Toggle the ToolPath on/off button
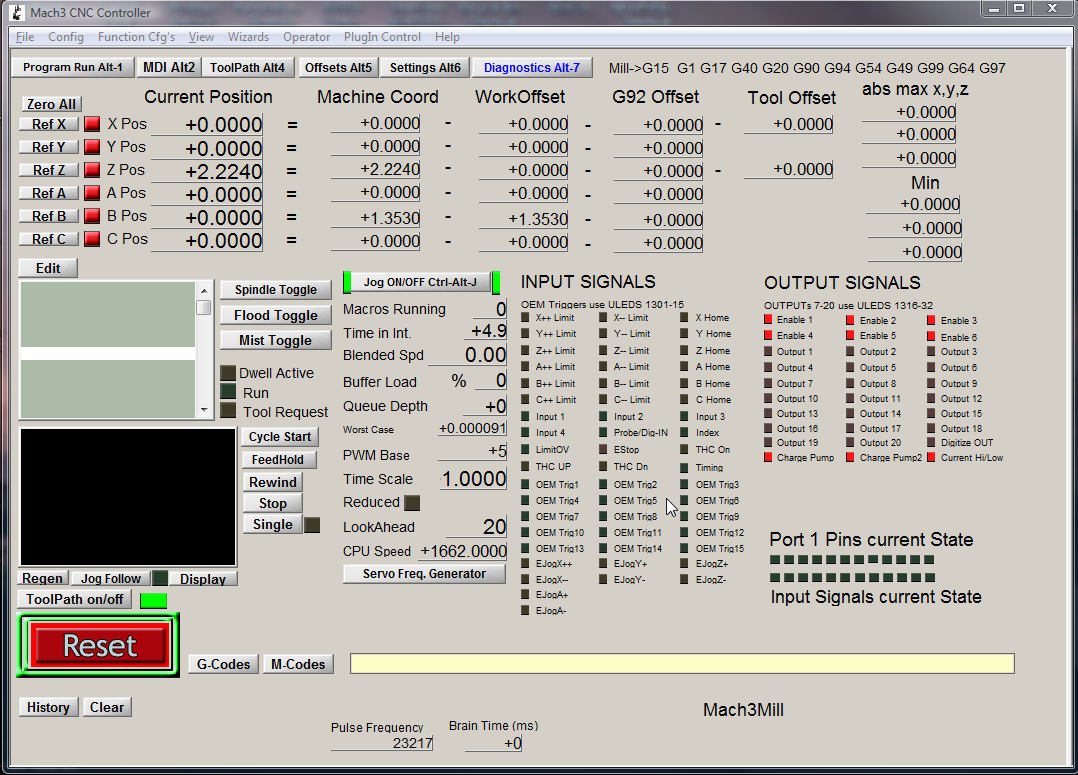 pyautogui.click(x=74, y=599)
